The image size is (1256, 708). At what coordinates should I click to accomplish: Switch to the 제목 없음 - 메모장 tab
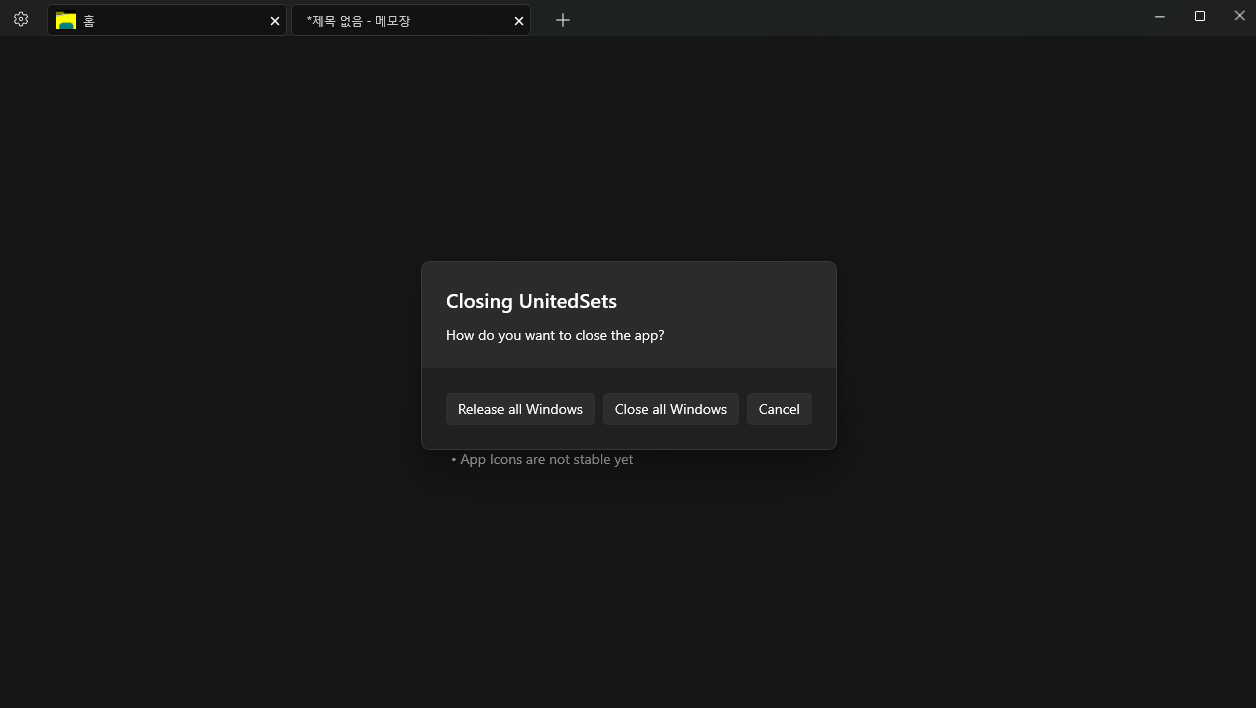(411, 20)
